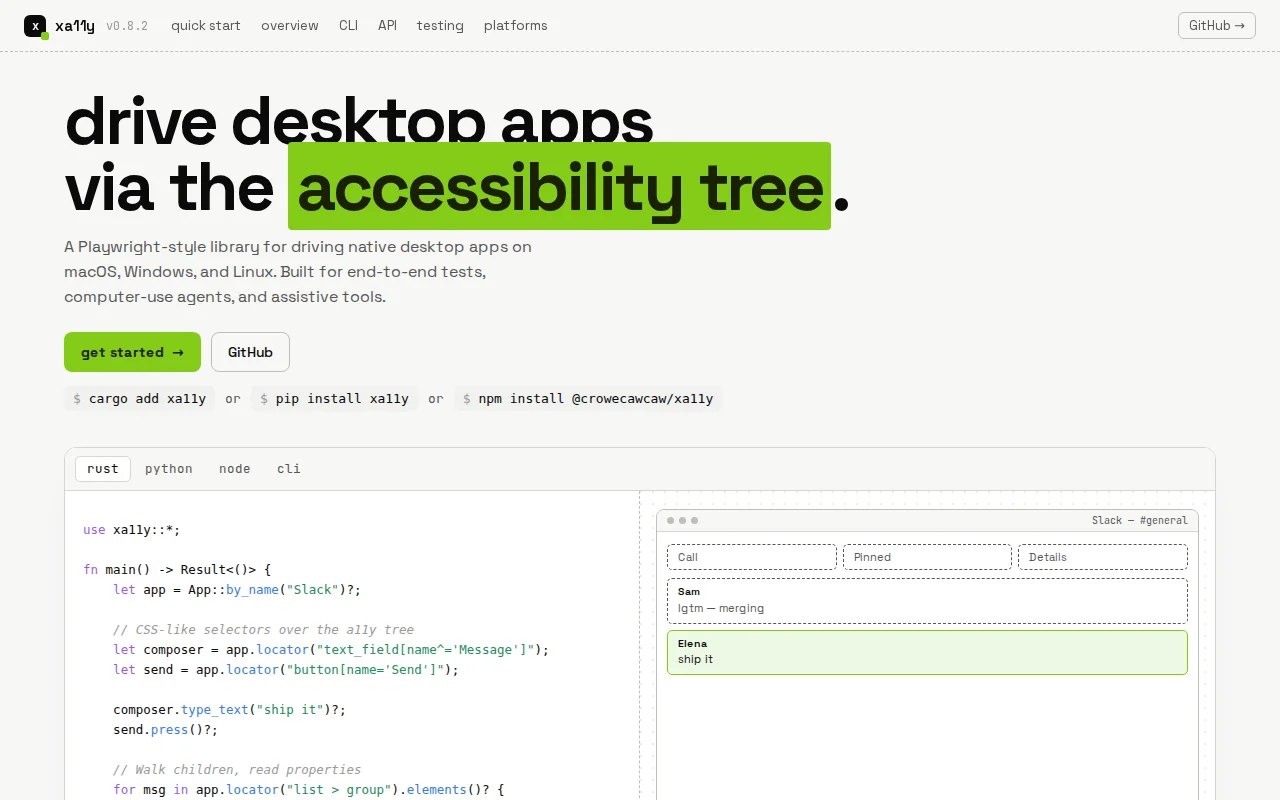Viewport: 1280px width, 800px height.
Task: Click the 'let composer' code line
Action: (x=331, y=650)
